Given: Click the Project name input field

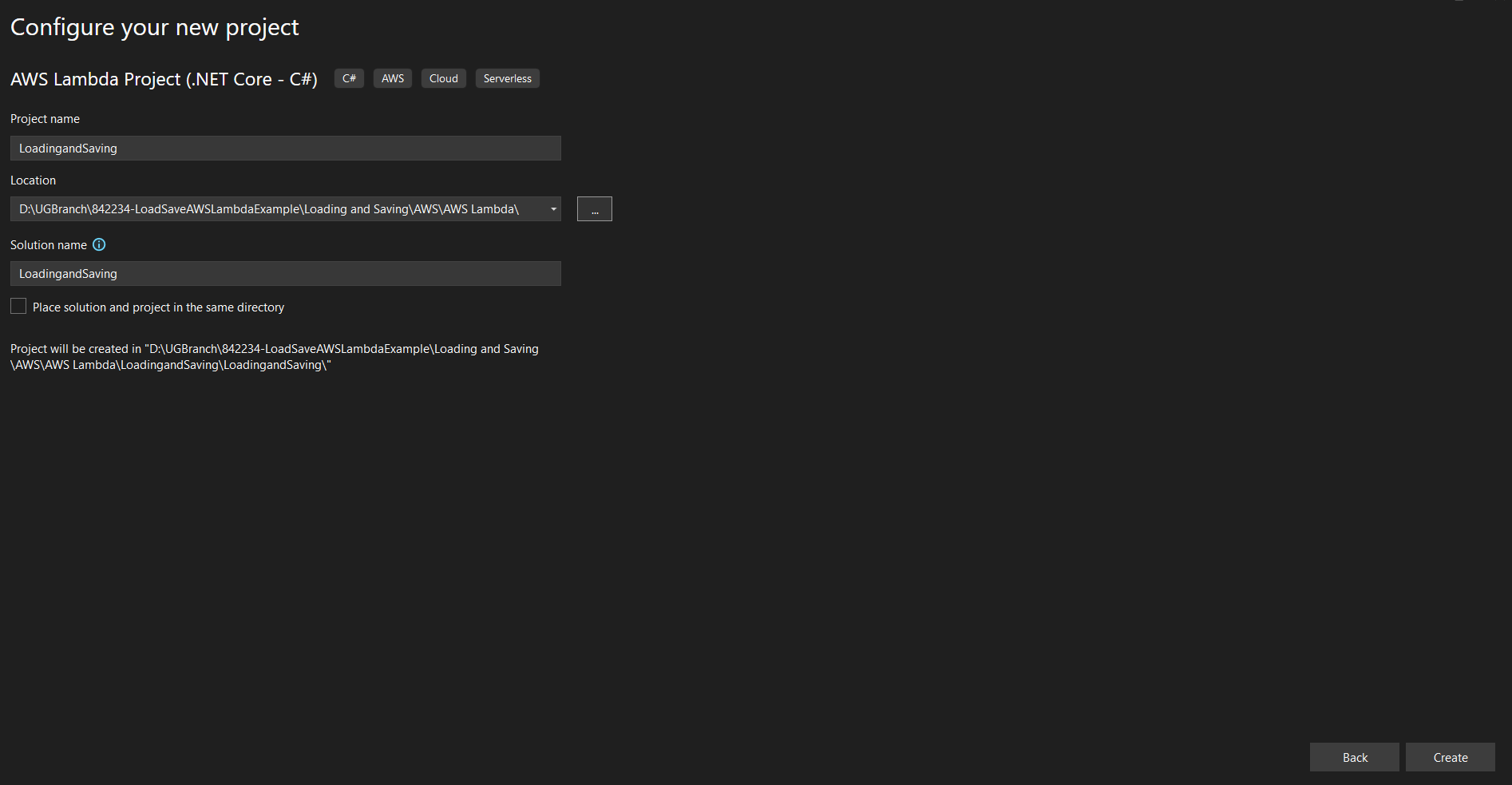Looking at the screenshot, I should [x=286, y=149].
